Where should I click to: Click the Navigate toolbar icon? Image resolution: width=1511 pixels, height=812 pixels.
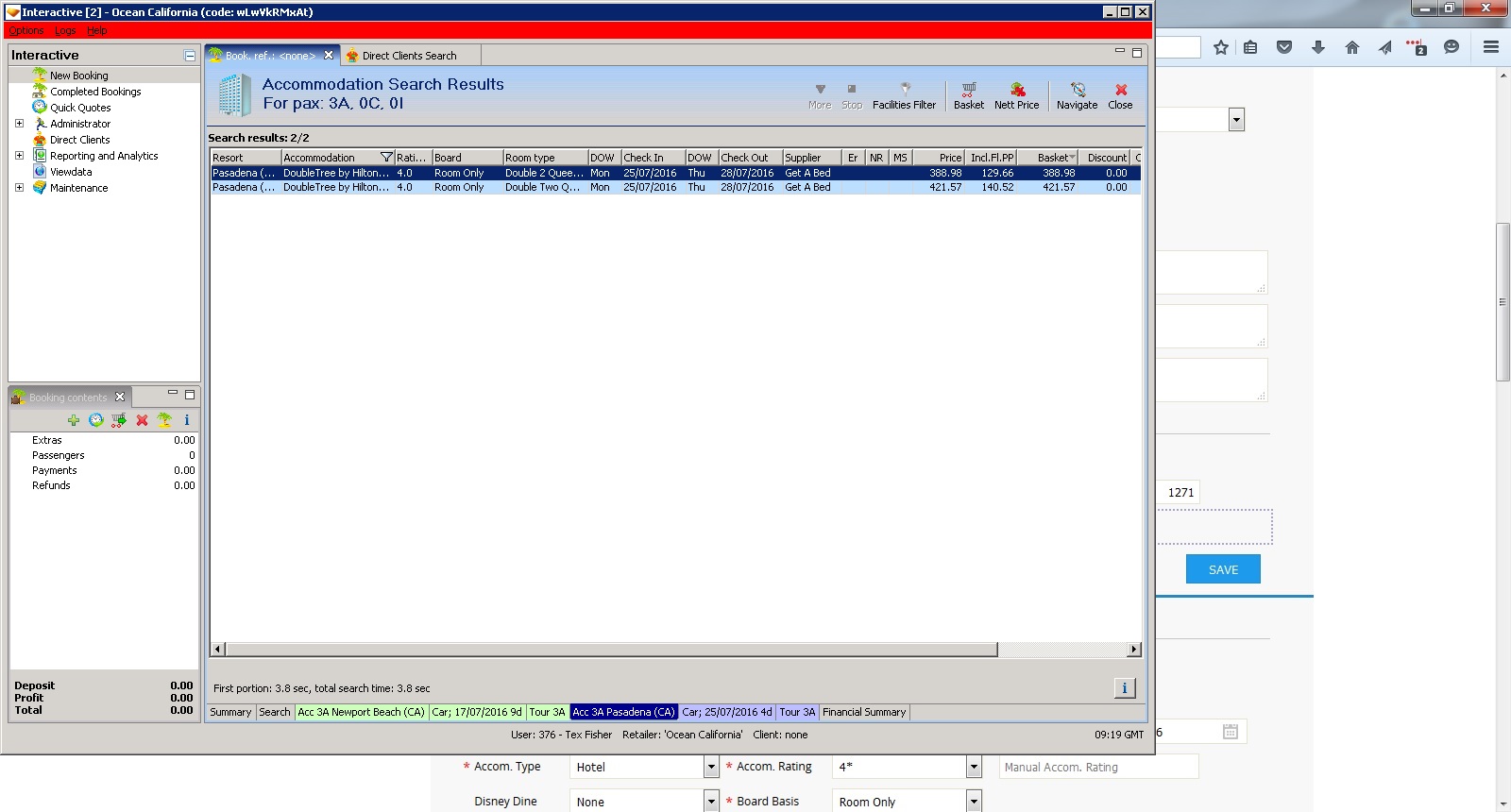[1077, 95]
